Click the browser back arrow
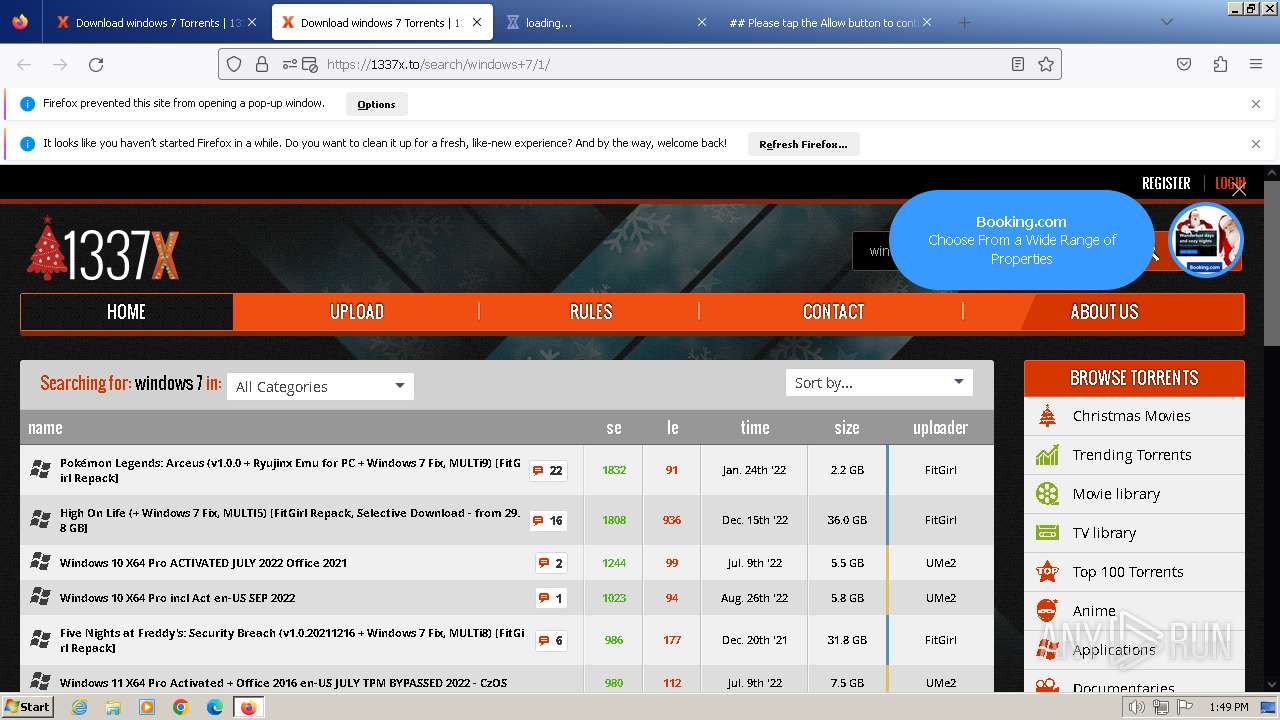1280x720 pixels. (x=24, y=64)
